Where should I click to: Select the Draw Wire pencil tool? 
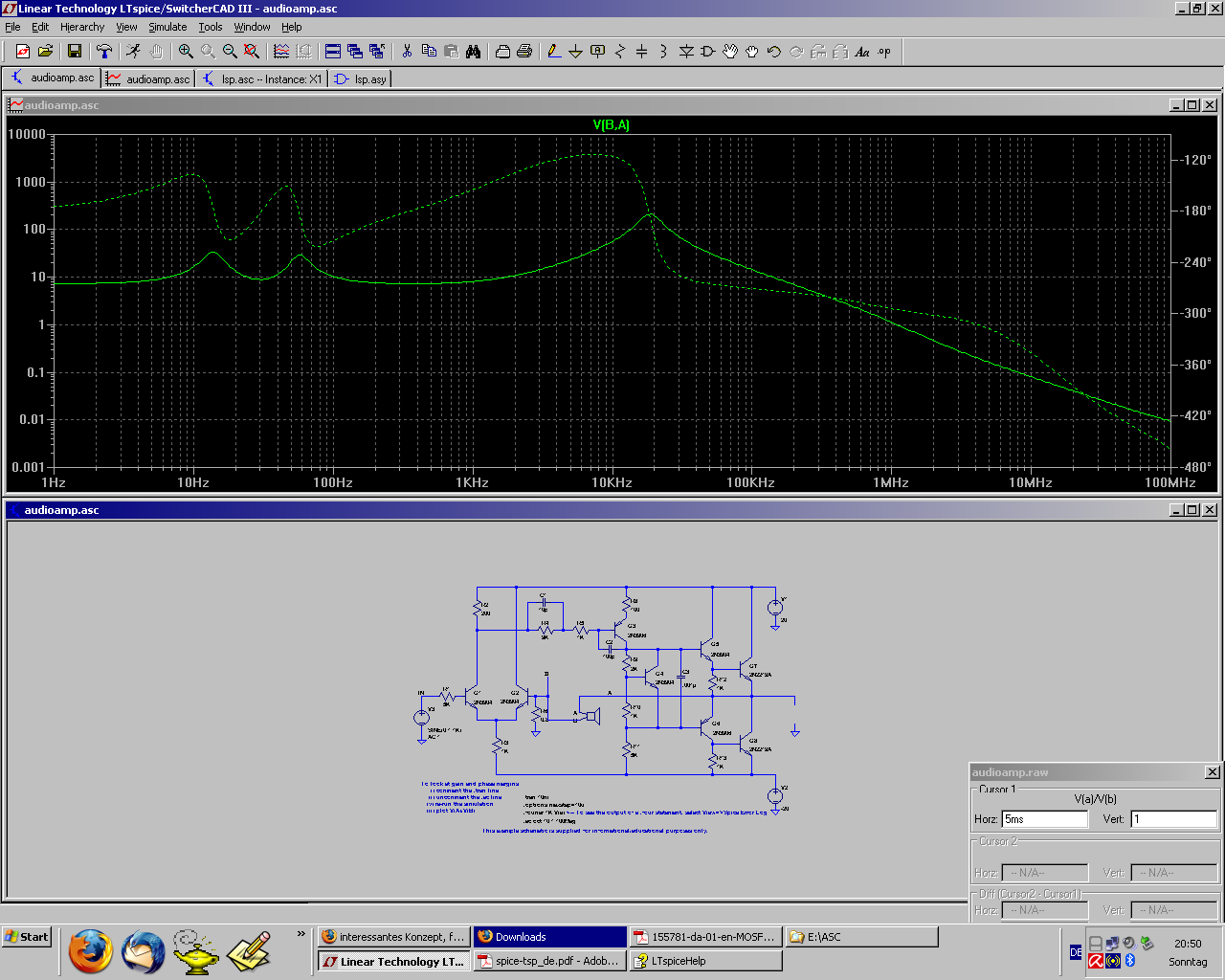[554, 52]
